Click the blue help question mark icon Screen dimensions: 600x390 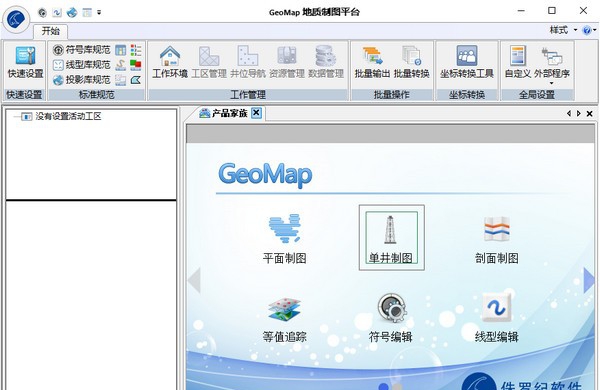(587, 30)
